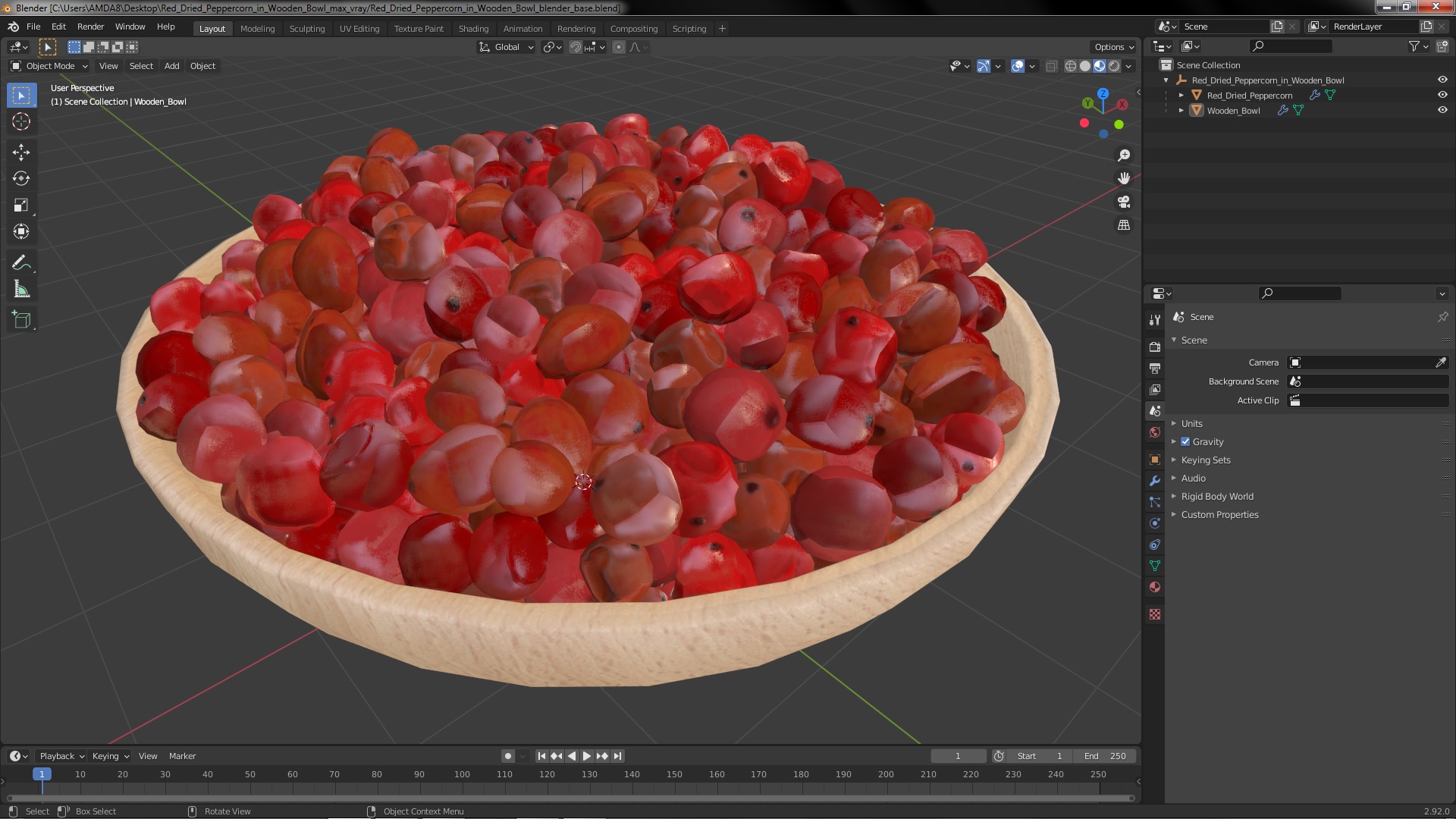The height and width of the screenshot is (819, 1456).
Task: Choose the Annotate pencil tool
Action: [21, 263]
